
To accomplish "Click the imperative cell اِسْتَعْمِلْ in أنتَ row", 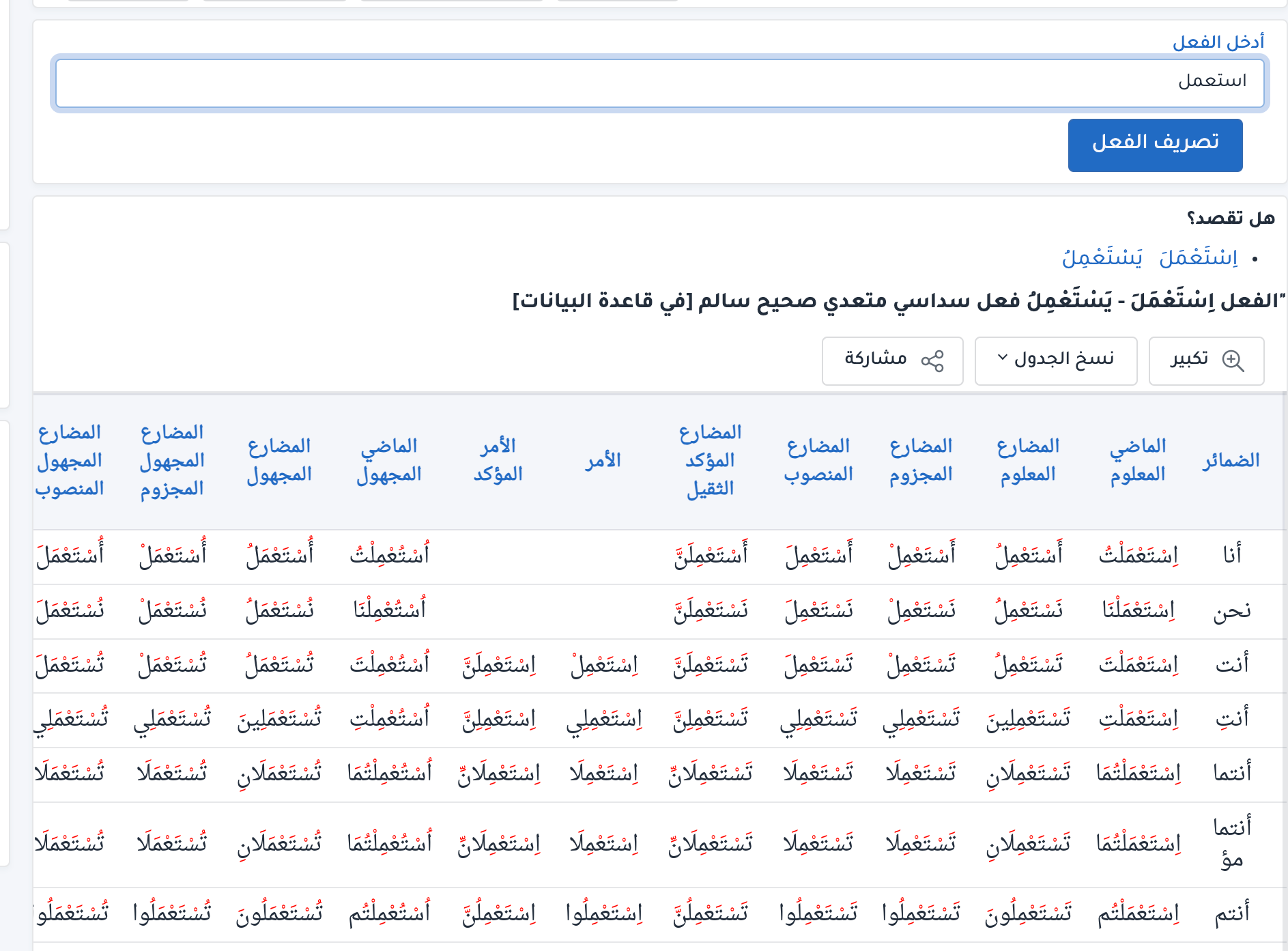I will click(x=603, y=664).
